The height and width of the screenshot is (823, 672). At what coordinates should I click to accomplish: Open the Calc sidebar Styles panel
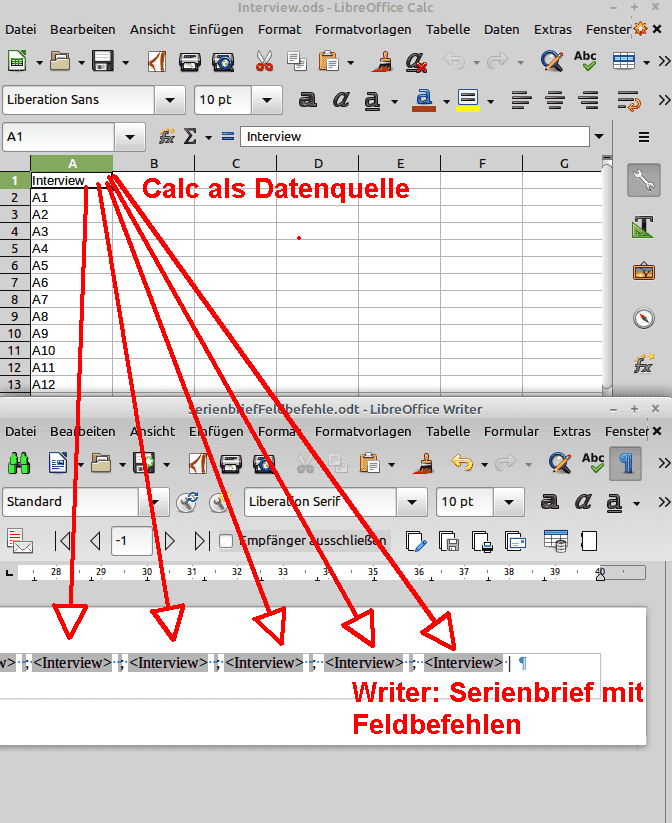click(x=644, y=227)
